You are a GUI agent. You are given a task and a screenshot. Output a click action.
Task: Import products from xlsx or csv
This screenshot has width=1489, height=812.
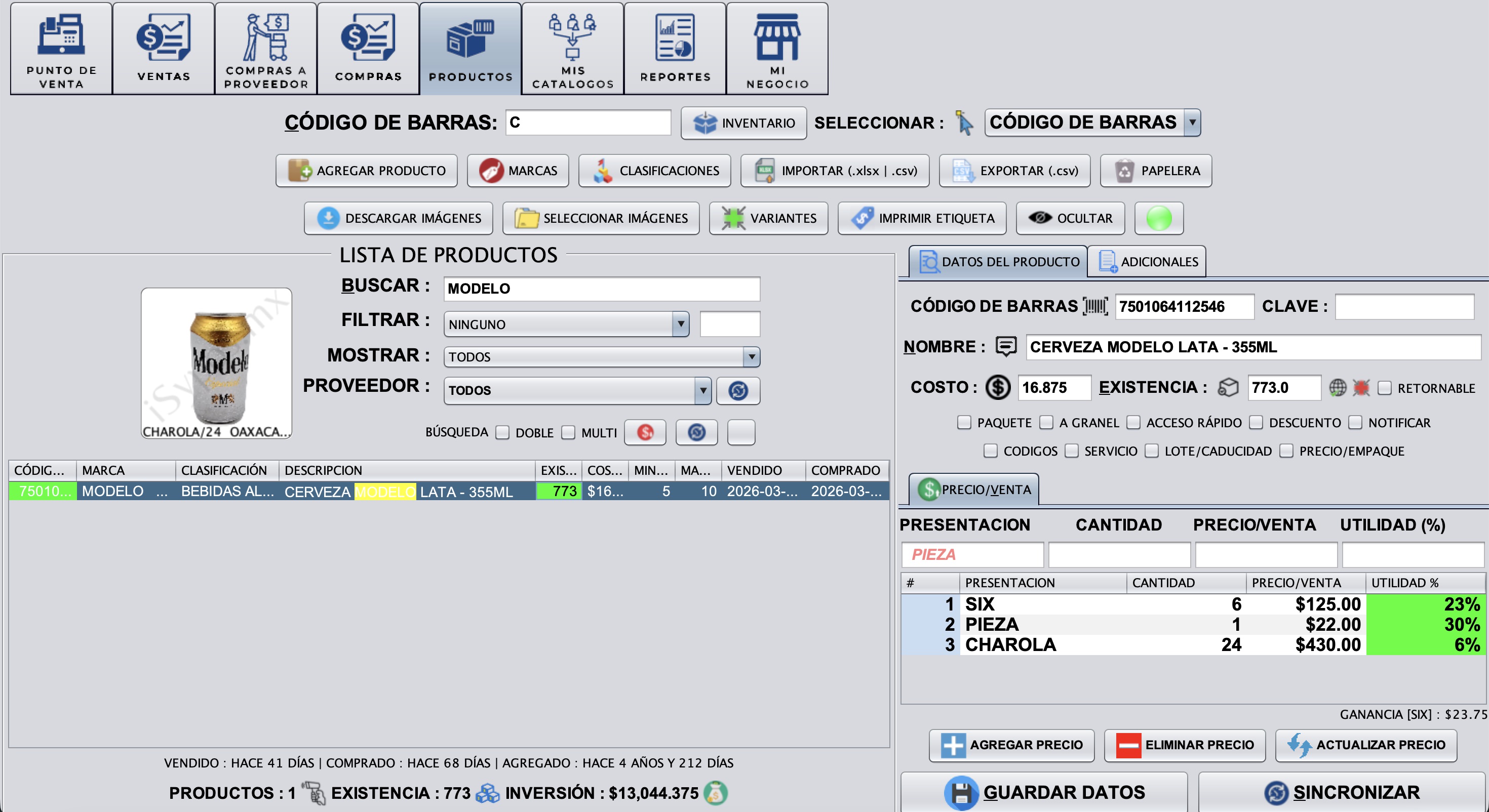835,171
